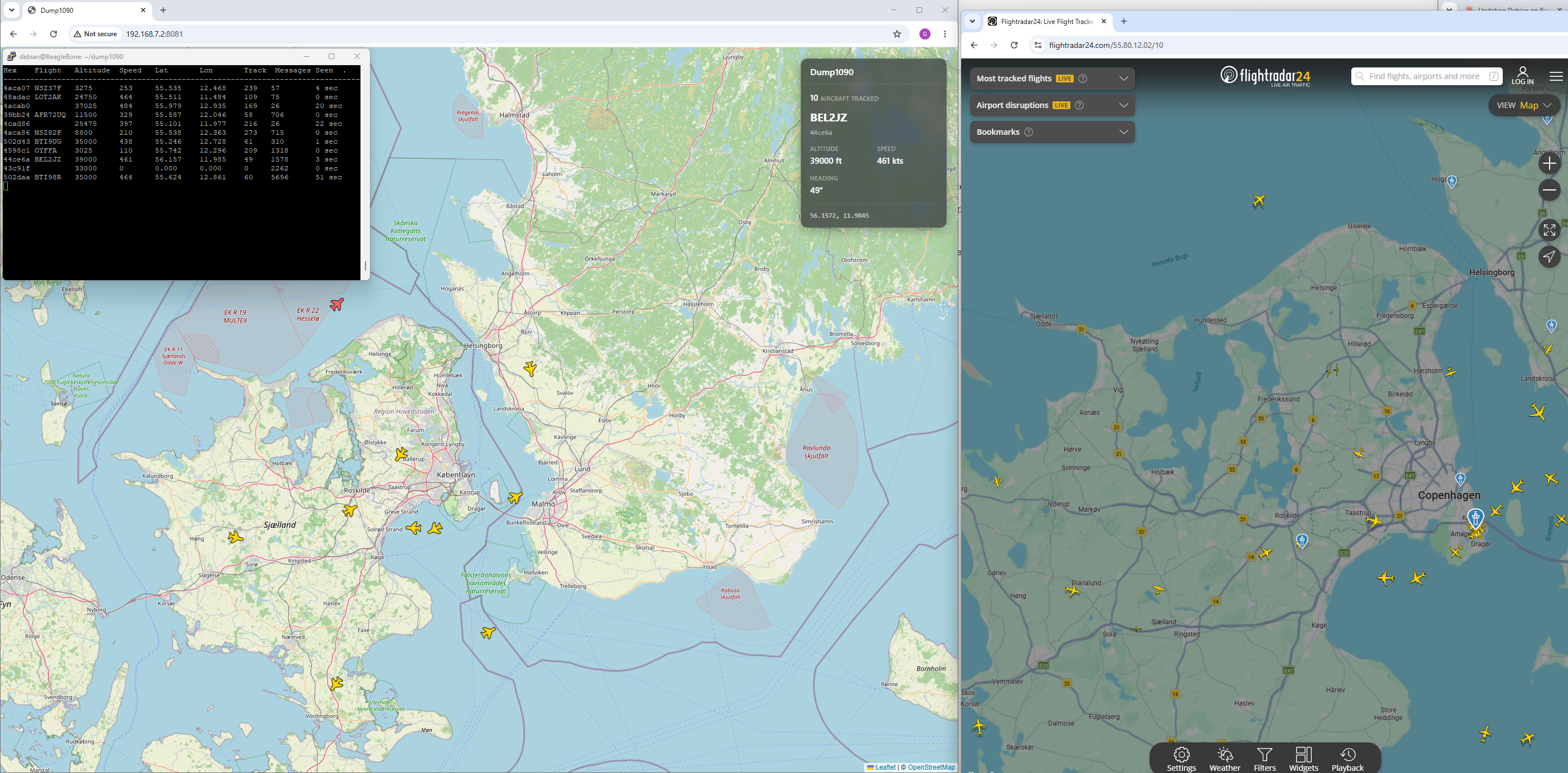Open VIEW Map dropdown

tap(1523, 105)
